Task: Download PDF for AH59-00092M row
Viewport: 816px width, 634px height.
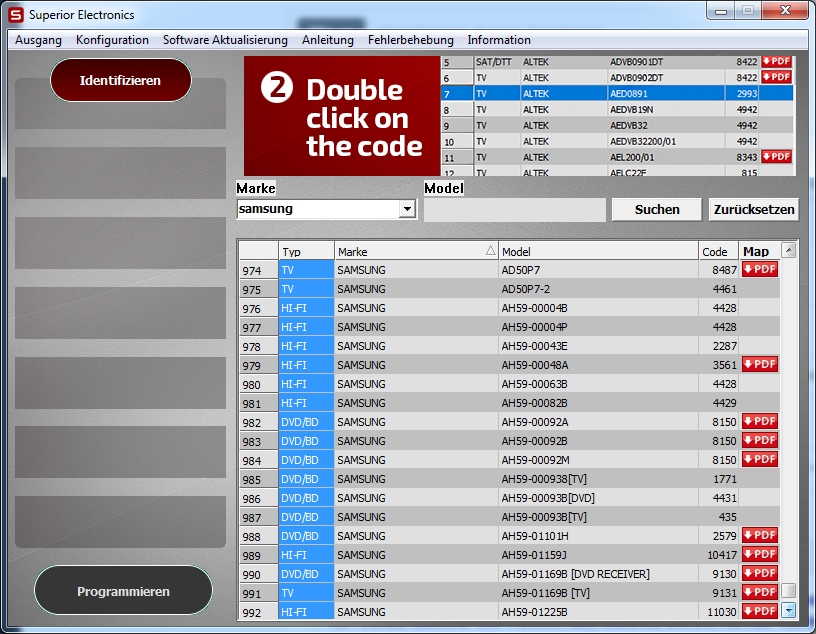Action: pos(759,459)
